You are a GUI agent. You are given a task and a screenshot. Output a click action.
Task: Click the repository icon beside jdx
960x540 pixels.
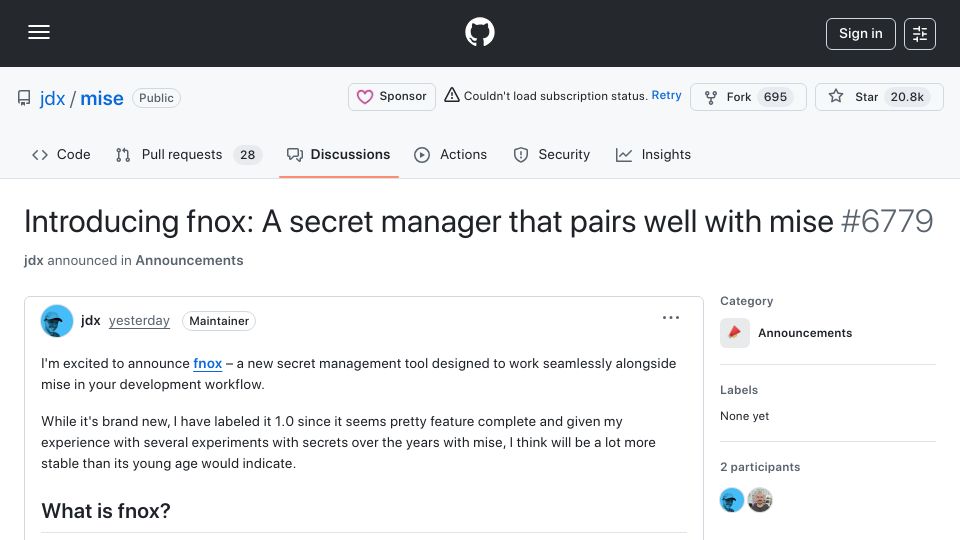pyautogui.click(x=24, y=98)
